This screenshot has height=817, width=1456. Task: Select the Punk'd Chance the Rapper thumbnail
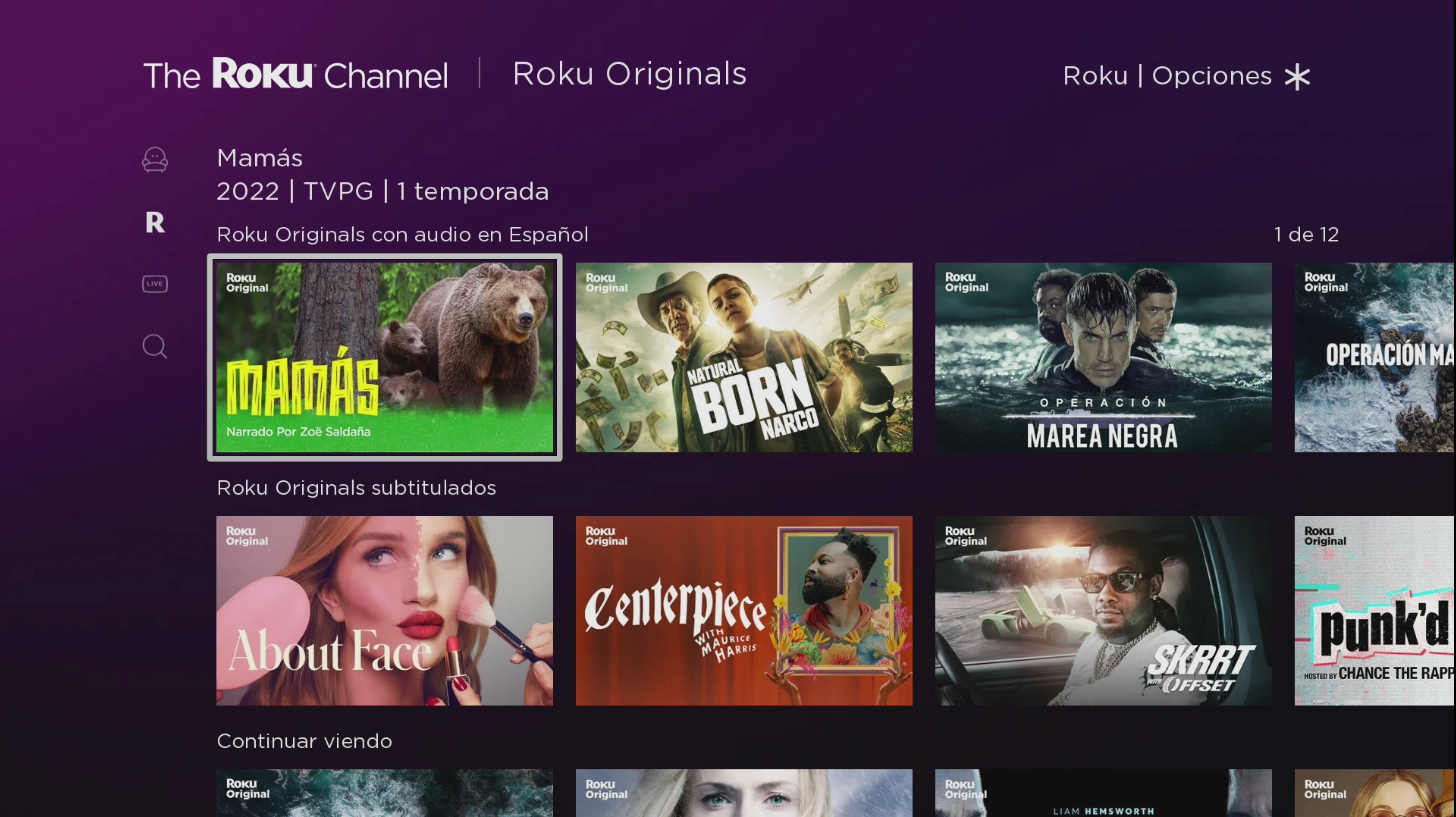(1375, 611)
